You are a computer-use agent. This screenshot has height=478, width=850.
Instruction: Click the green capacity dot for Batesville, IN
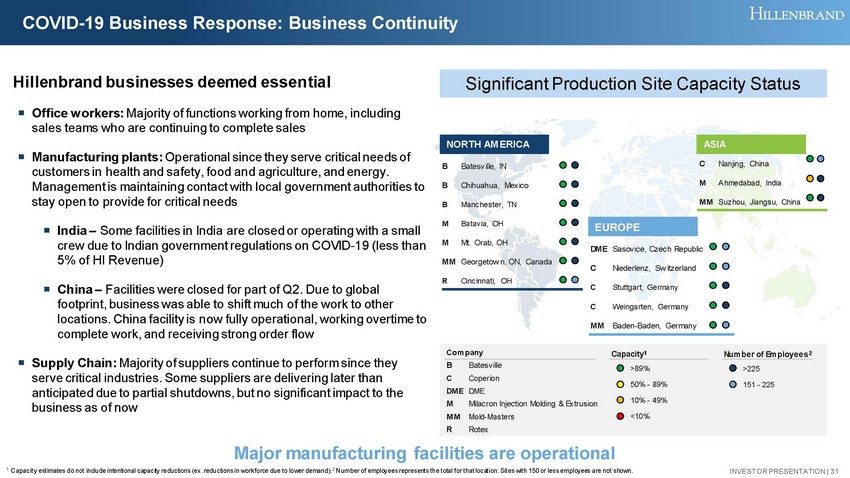coord(564,165)
